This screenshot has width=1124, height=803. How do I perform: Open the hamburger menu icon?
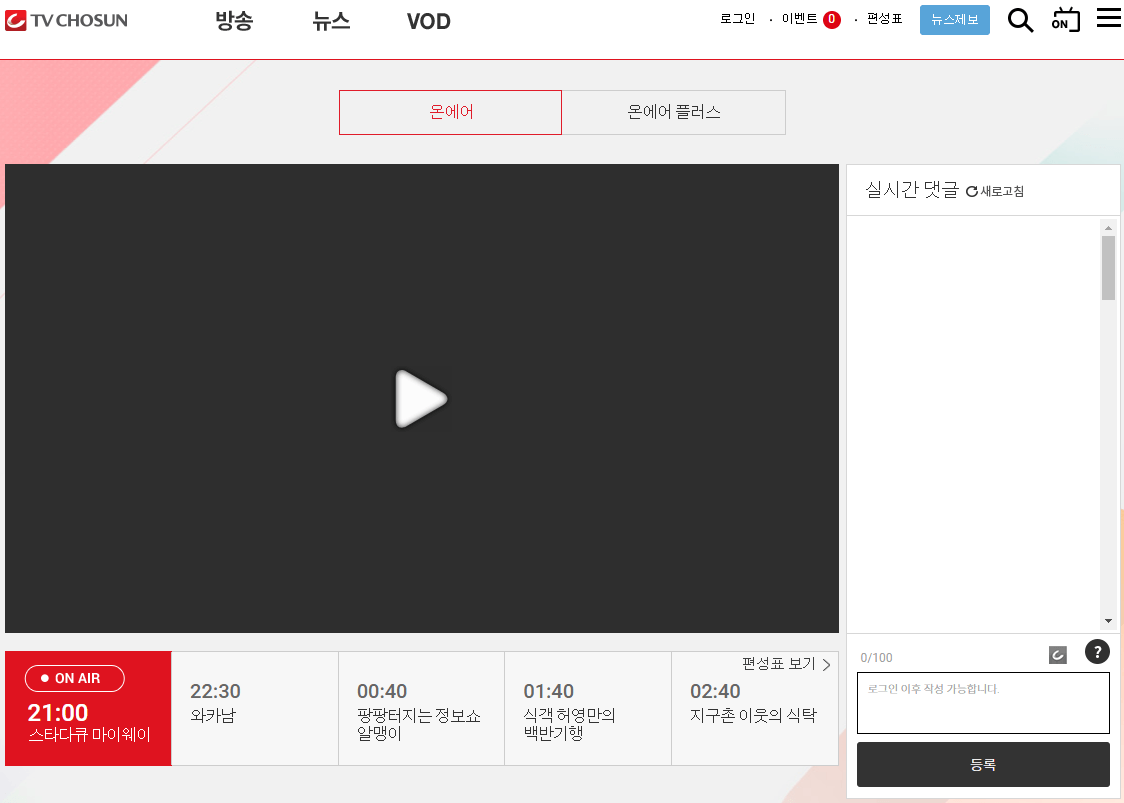[1107, 17]
